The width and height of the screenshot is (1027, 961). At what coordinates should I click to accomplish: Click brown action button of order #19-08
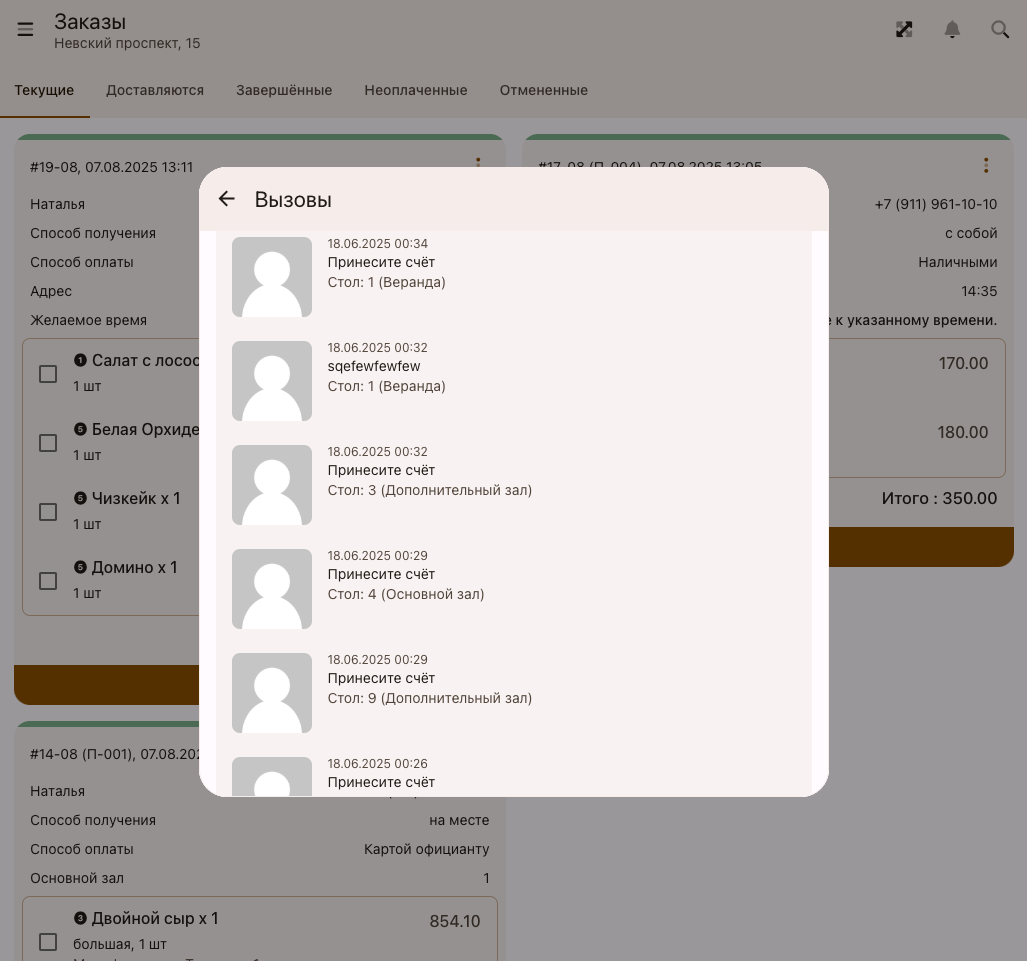[107, 685]
